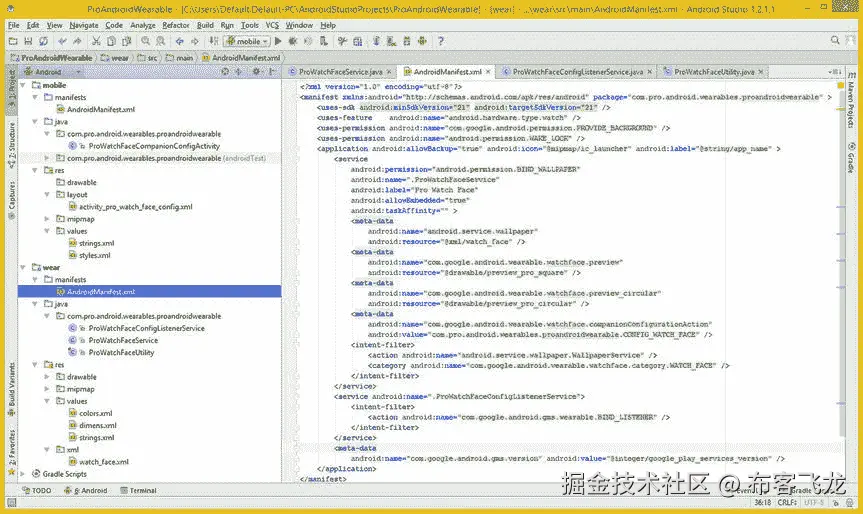
Task: Collapse the wear module node
Action: tap(23, 267)
